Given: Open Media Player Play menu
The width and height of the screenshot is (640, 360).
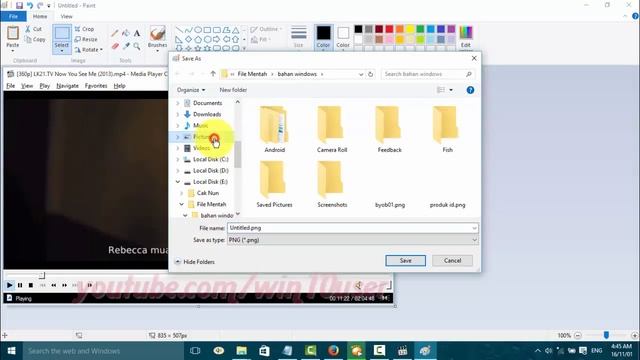Looking at the screenshot, I should [44, 86].
